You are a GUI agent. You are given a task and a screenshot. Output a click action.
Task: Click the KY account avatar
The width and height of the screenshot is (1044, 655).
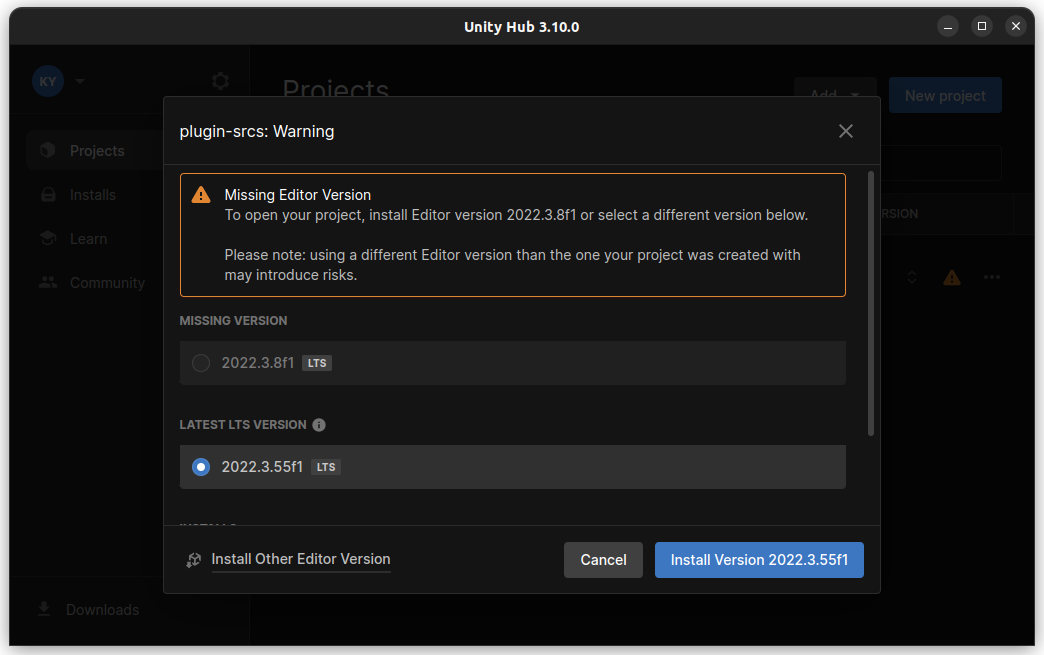[x=48, y=81]
